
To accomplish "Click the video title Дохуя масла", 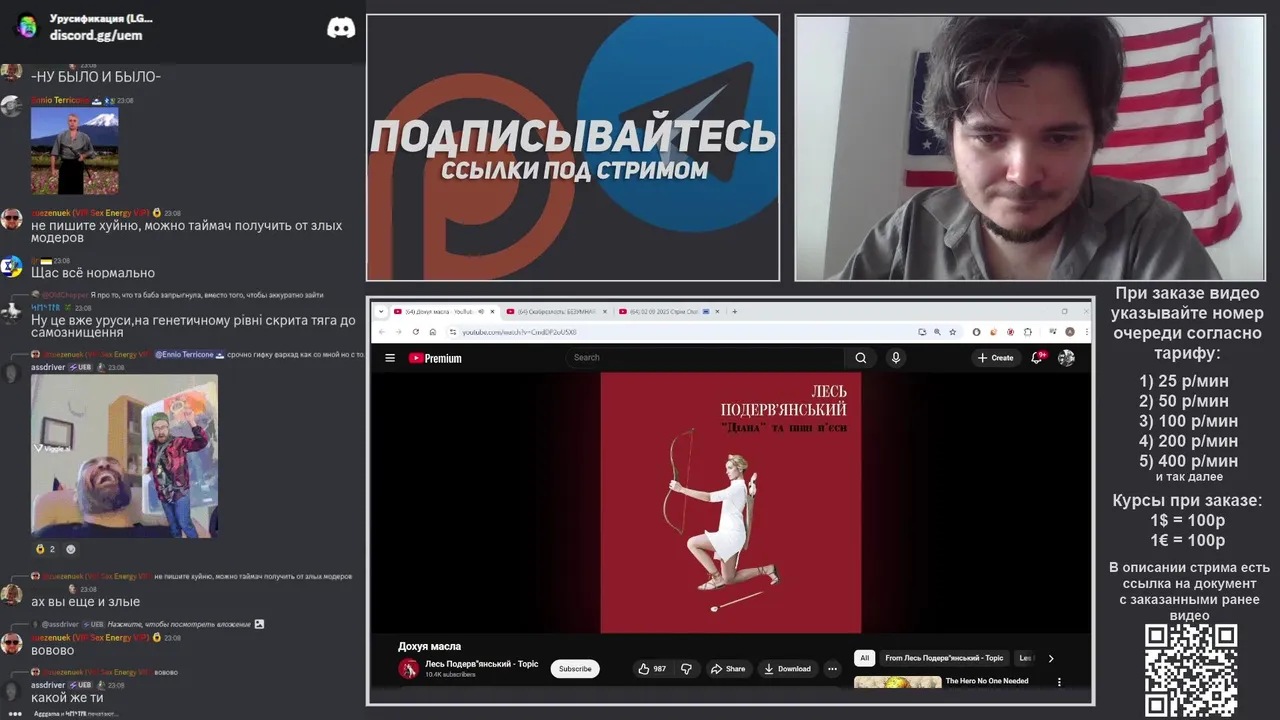I will coord(429,646).
